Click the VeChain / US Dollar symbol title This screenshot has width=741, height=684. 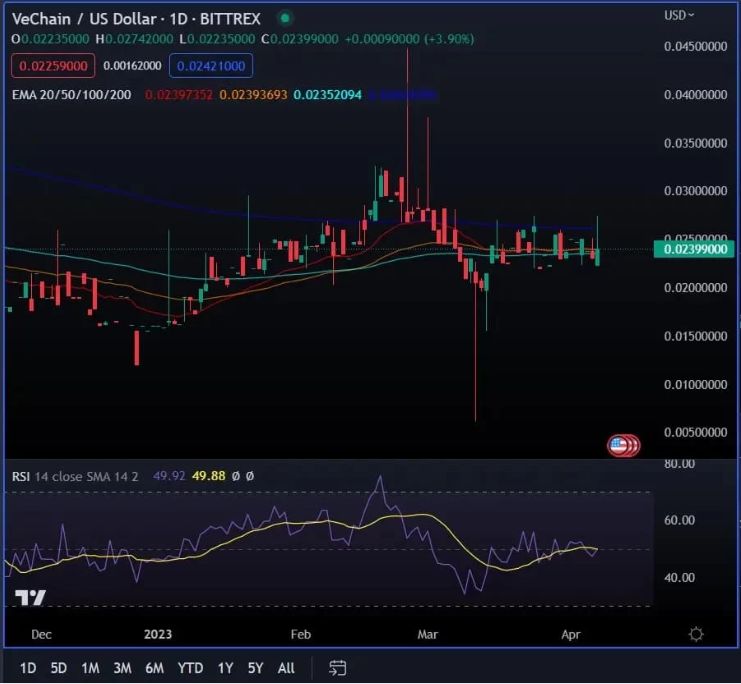coord(84,19)
